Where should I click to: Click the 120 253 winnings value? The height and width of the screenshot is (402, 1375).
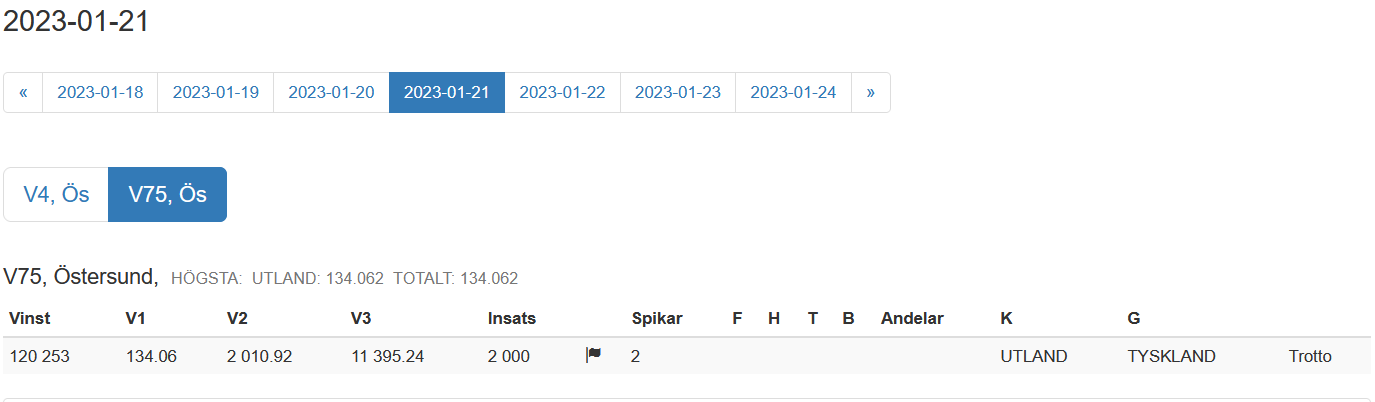click(39, 356)
